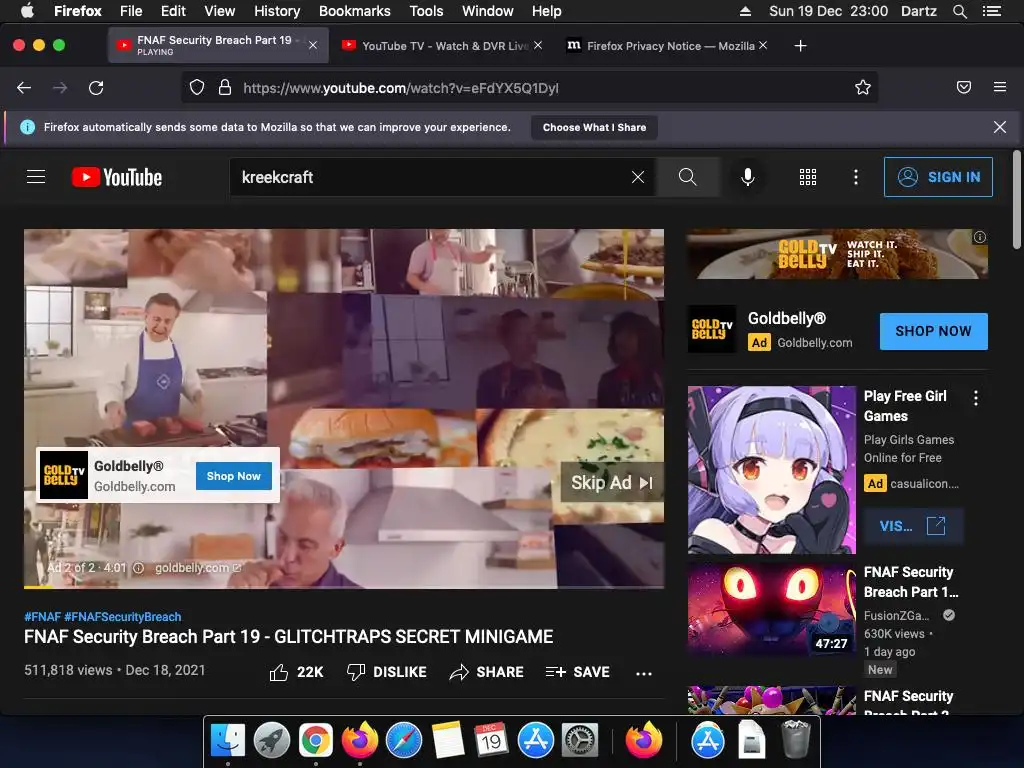
Task: Clear the kreekcraft search text
Action: coord(638,177)
